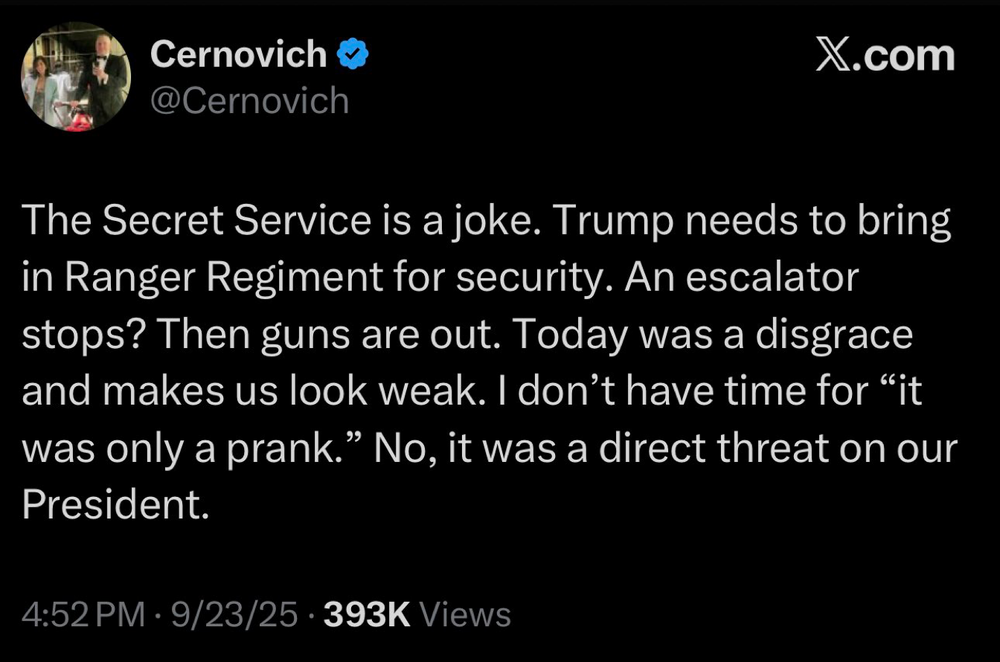The height and width of the screenshot is (662, 1000).
Task: Click the Views label beside 393K
Action: 465,614
